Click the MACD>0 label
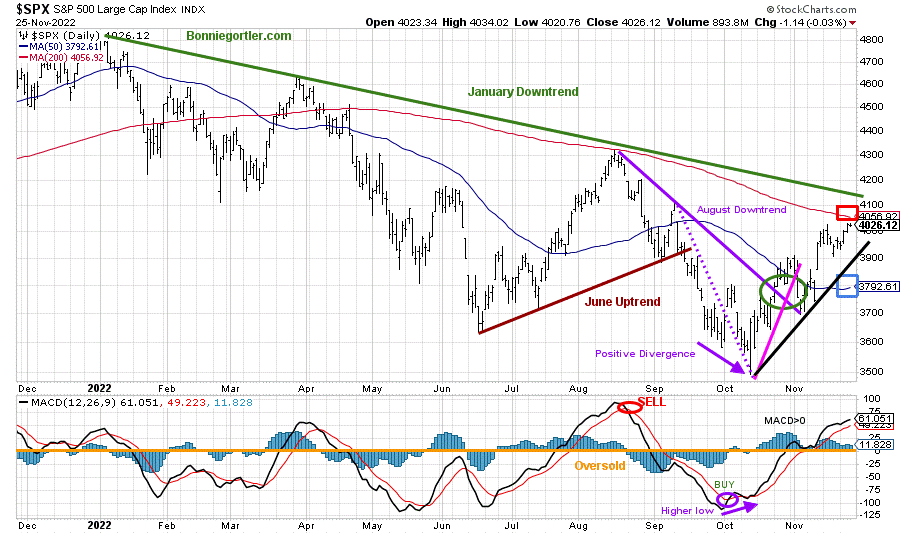 pyautogui.click(x=785, y=421)
